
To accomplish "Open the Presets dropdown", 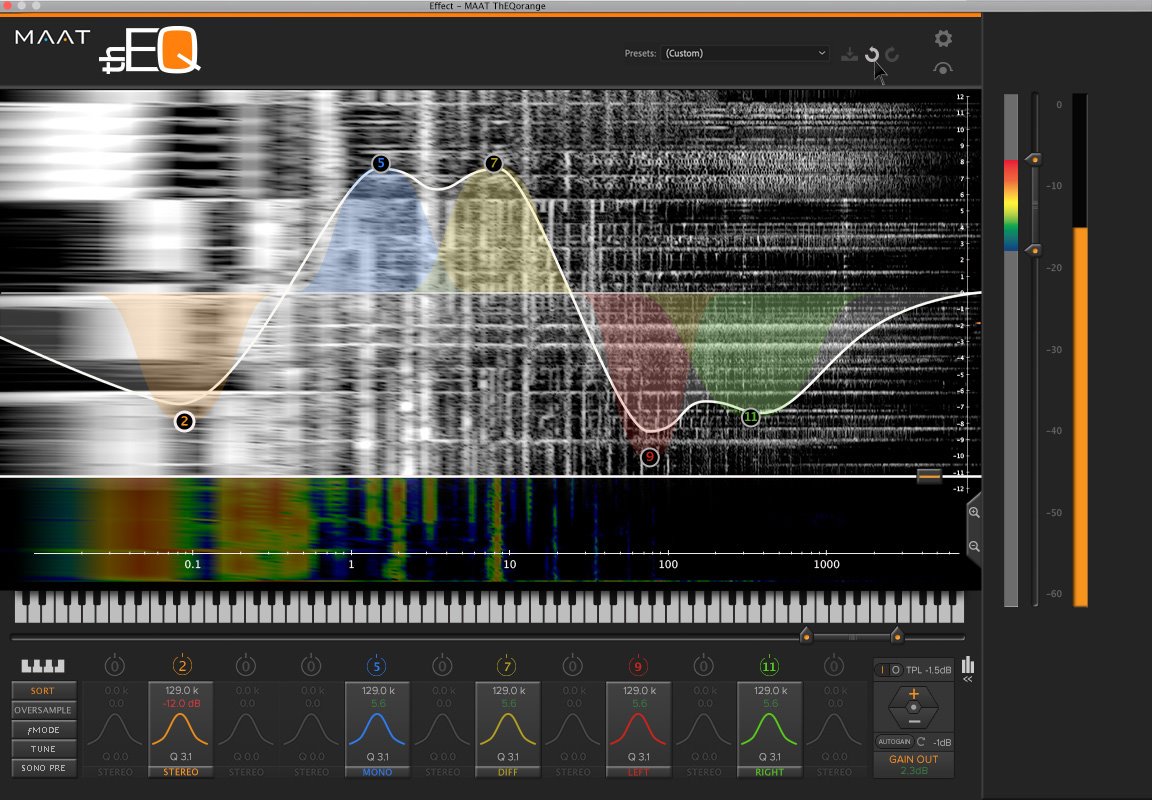I will tap(745, 53).
